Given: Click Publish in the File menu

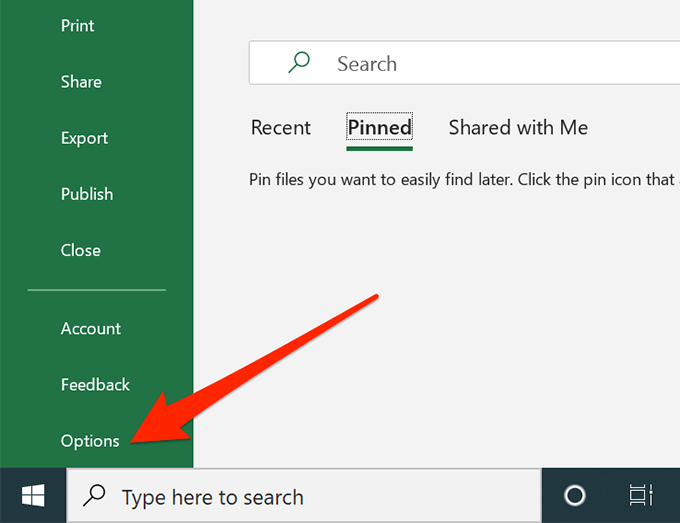Looking at the screenshot, I should click(87, 194).
